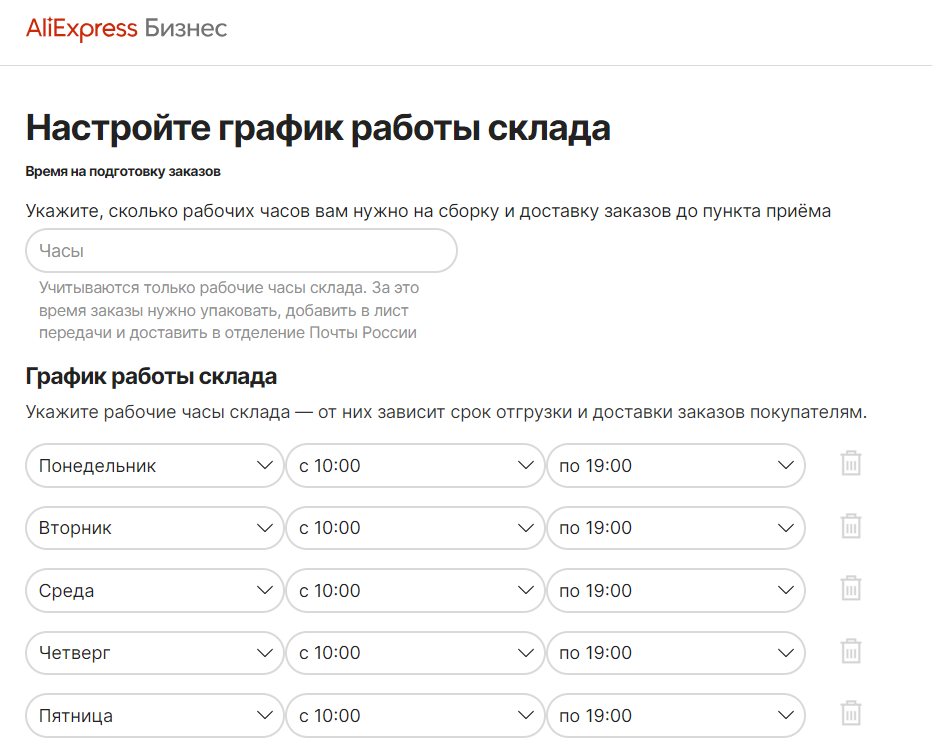
Task: Open Friday start time 'с 10:00' dropdown
Action: (415, 716)
